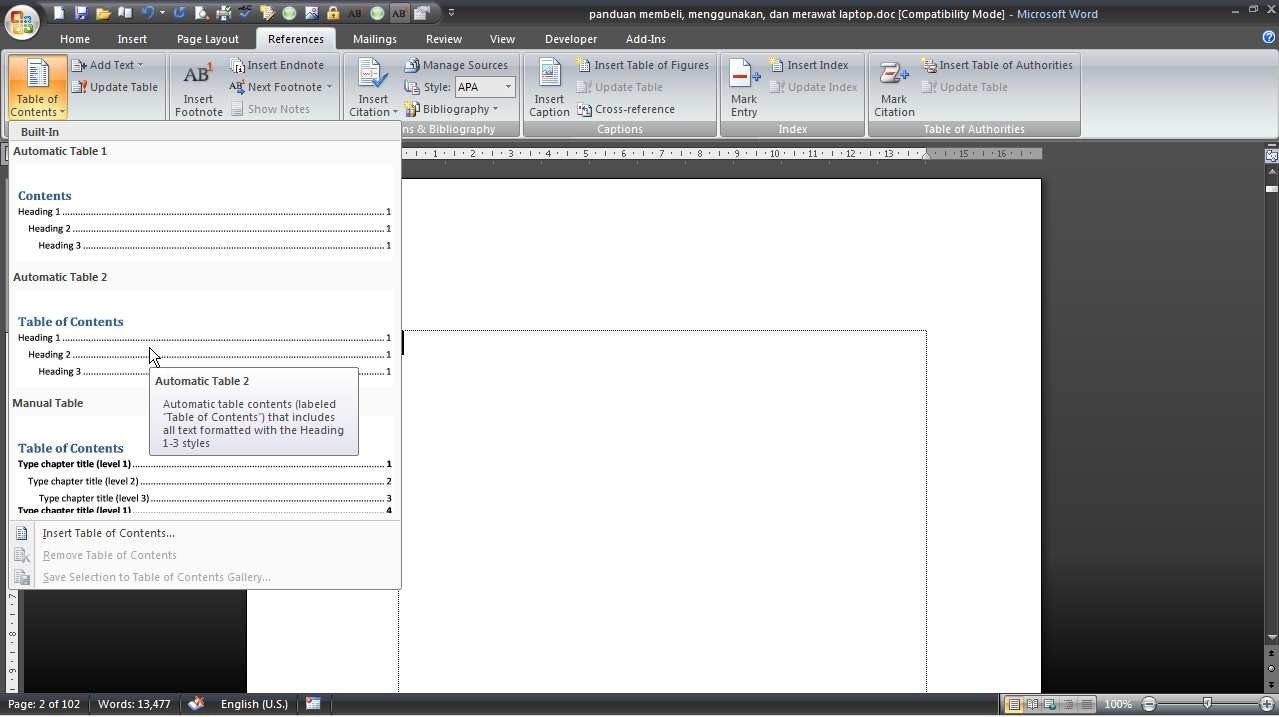This screenshot has width=1279, height=717.
Task: Switch to Print Layout view
Action: click(x=1014, y=705)
